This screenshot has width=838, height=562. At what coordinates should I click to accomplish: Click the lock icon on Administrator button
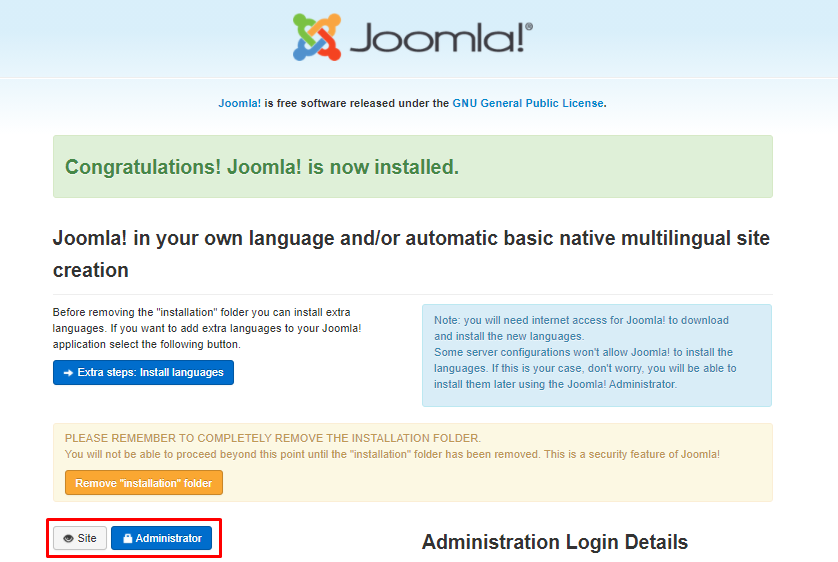click(128, 538)
